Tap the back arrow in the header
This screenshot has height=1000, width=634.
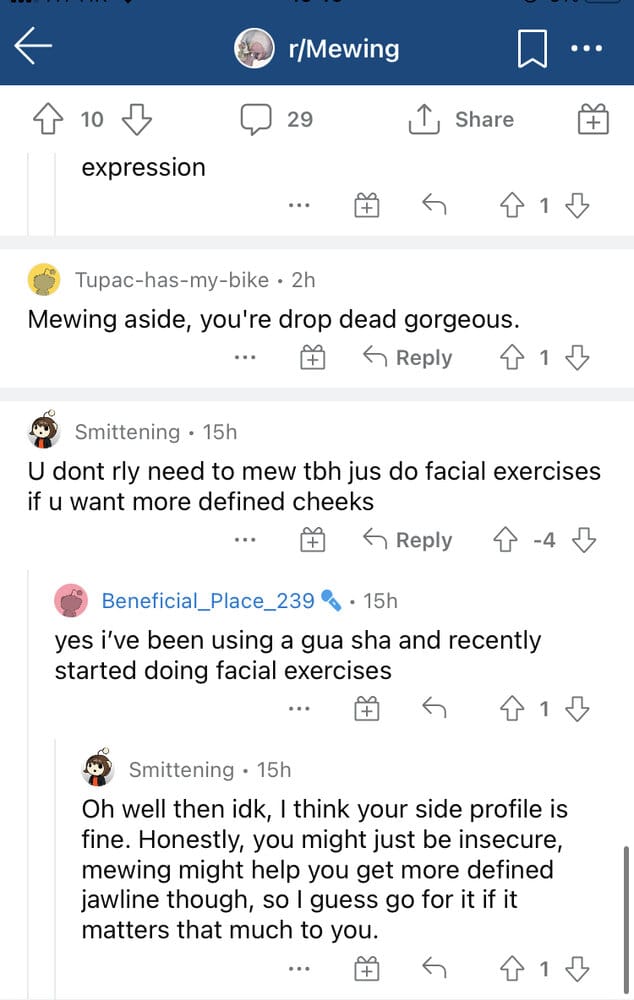[x=34, y=48]
